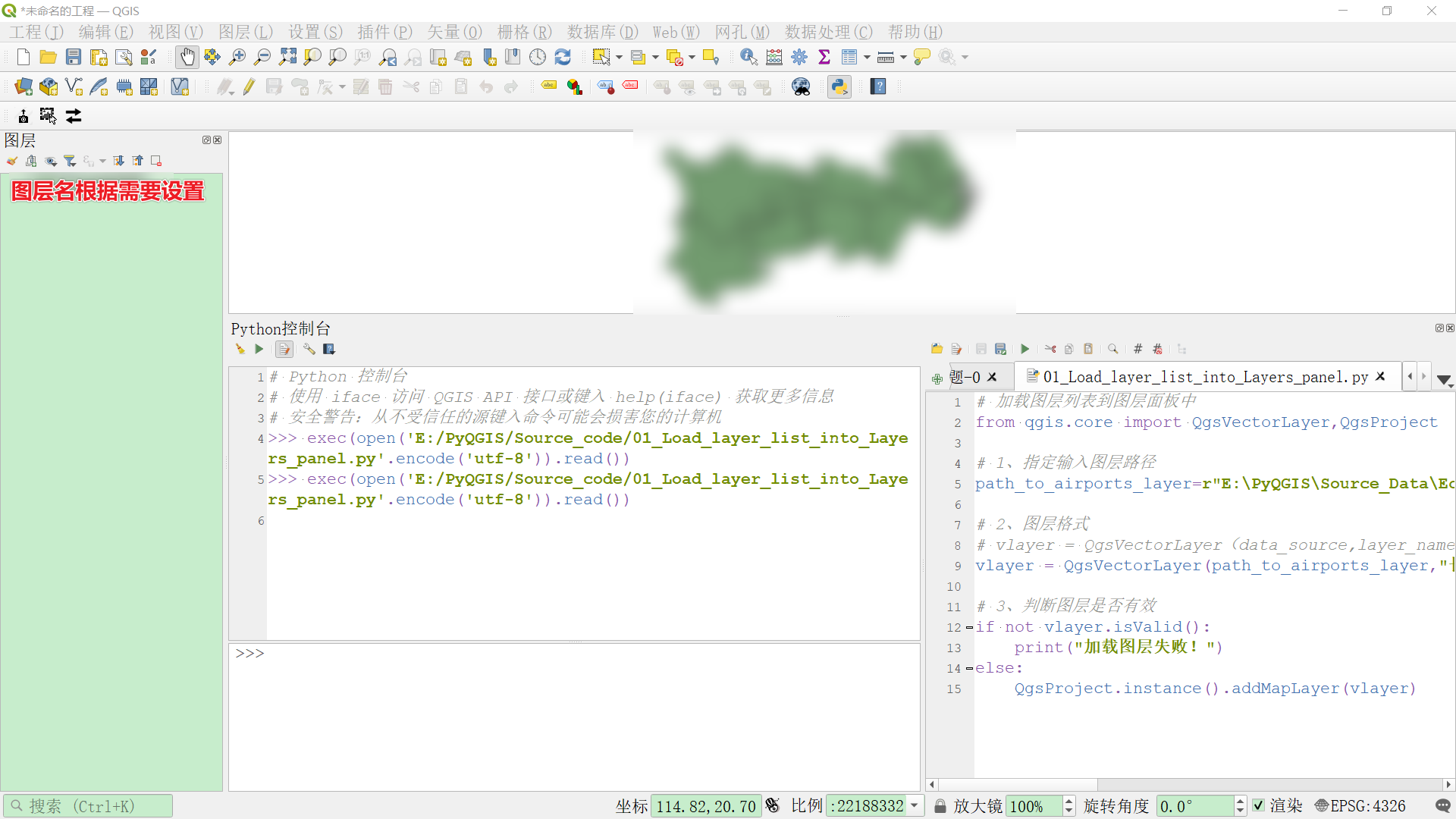Open the 矢量 menu
This screenshot has height=819, width=1456.
452,32
